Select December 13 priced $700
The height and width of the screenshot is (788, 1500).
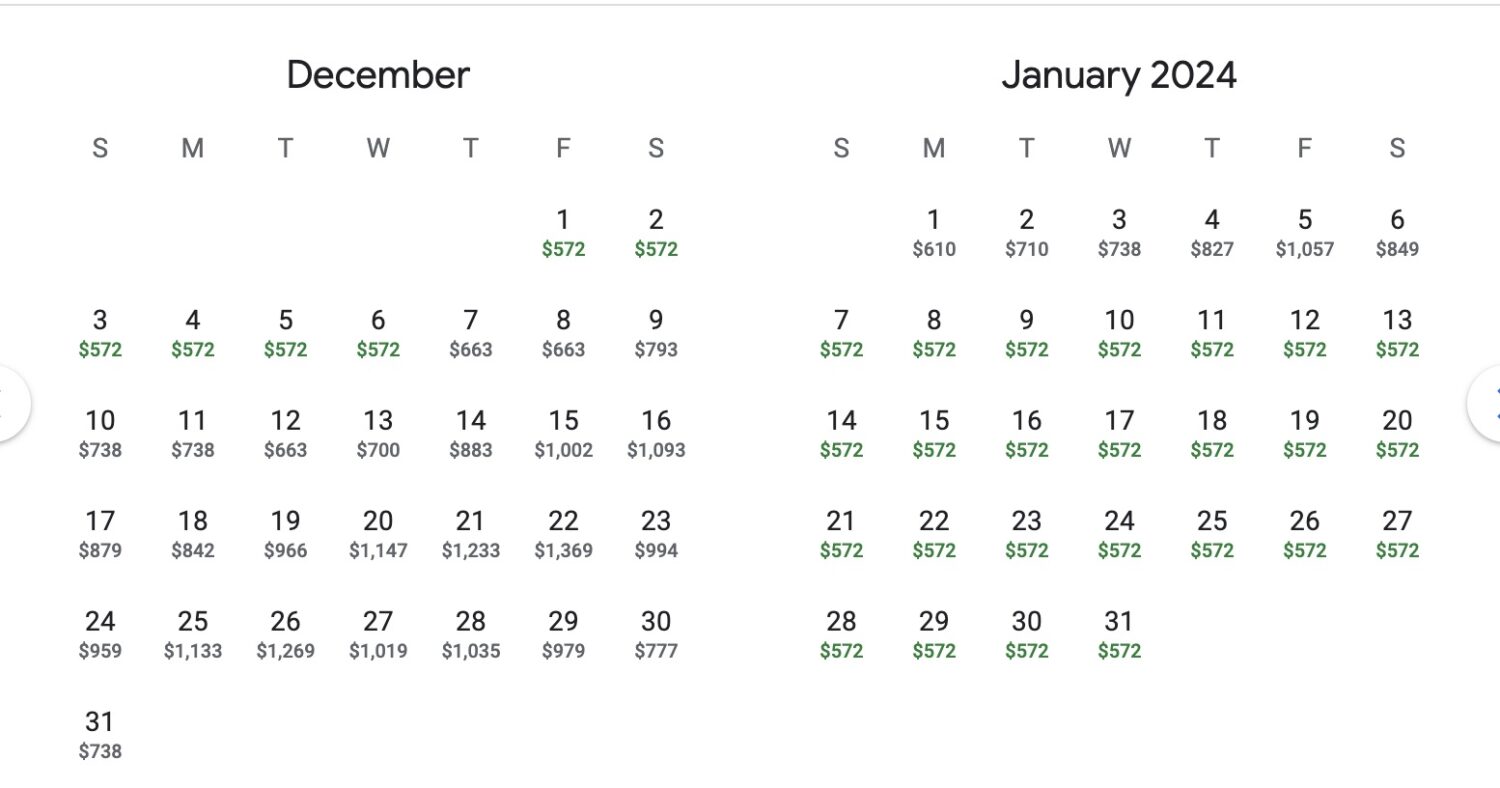pyautogui.click(x=378, y=434)
